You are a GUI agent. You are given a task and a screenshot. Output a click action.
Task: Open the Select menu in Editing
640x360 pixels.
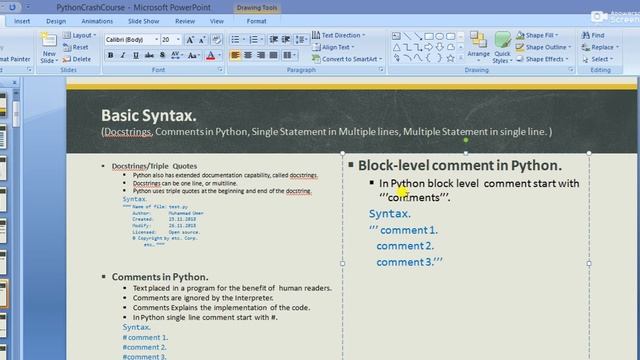(x=598, y=59)
